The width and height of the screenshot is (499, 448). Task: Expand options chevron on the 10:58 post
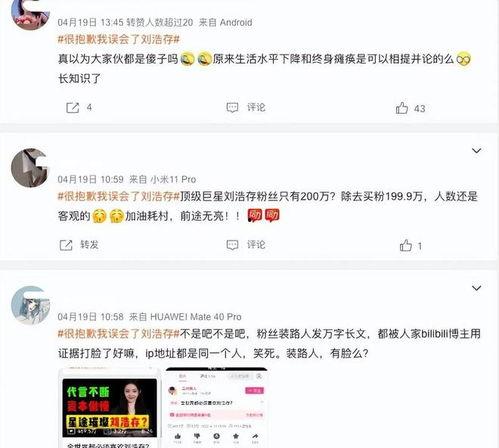tap(477, 288)
